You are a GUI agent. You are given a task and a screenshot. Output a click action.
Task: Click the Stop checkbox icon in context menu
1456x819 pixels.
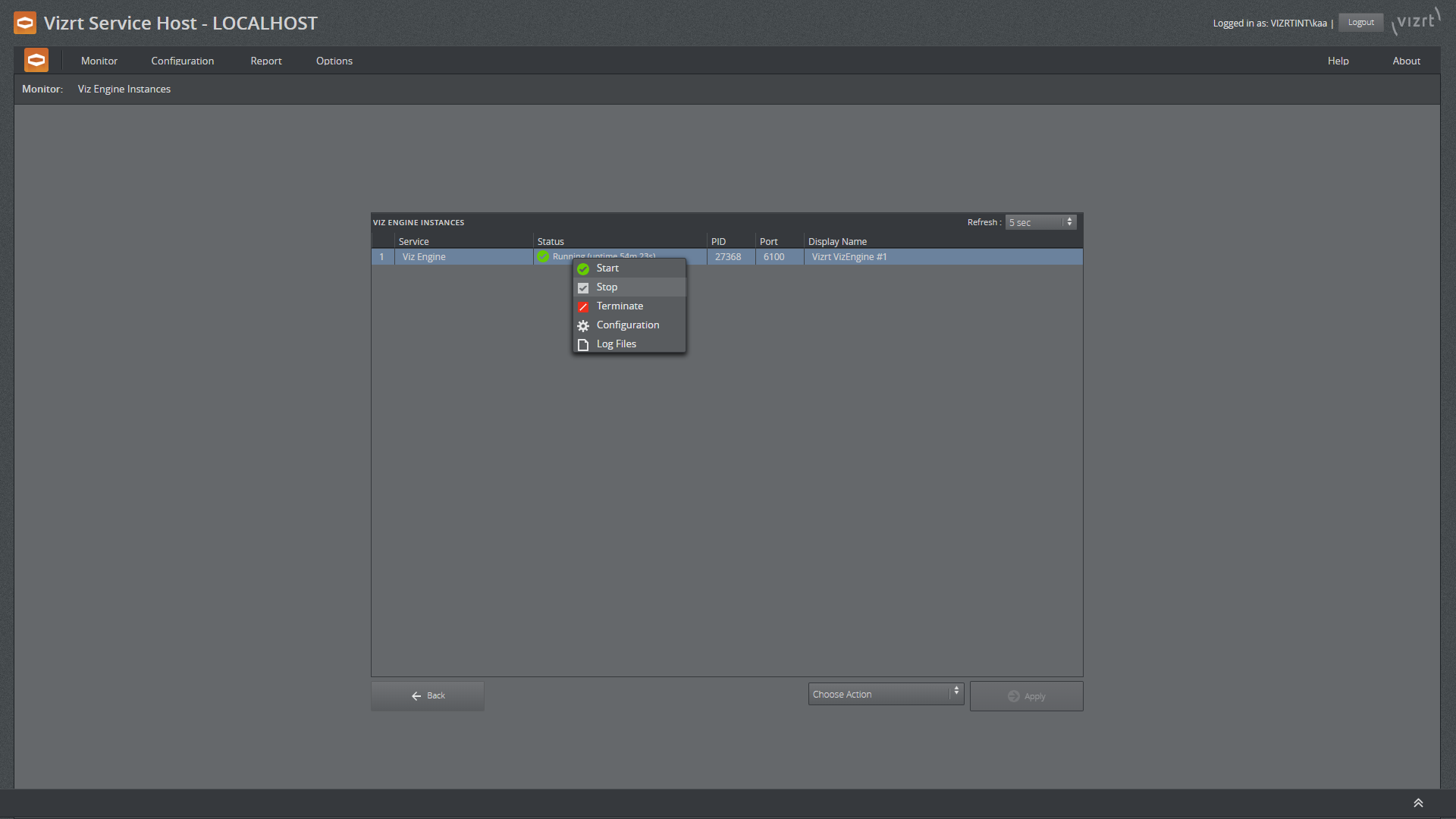pos(583,288)
